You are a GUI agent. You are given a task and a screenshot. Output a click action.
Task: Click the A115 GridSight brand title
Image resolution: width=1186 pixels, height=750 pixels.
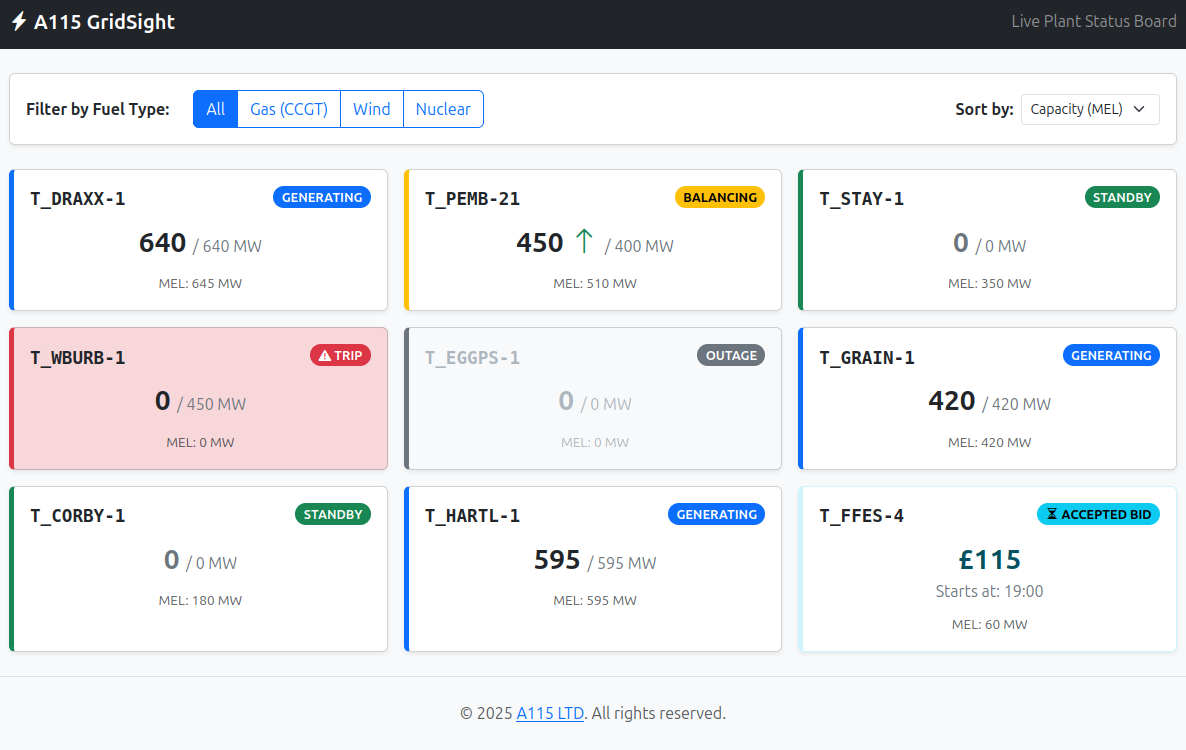pyautogui.click(x=104, y=21)
